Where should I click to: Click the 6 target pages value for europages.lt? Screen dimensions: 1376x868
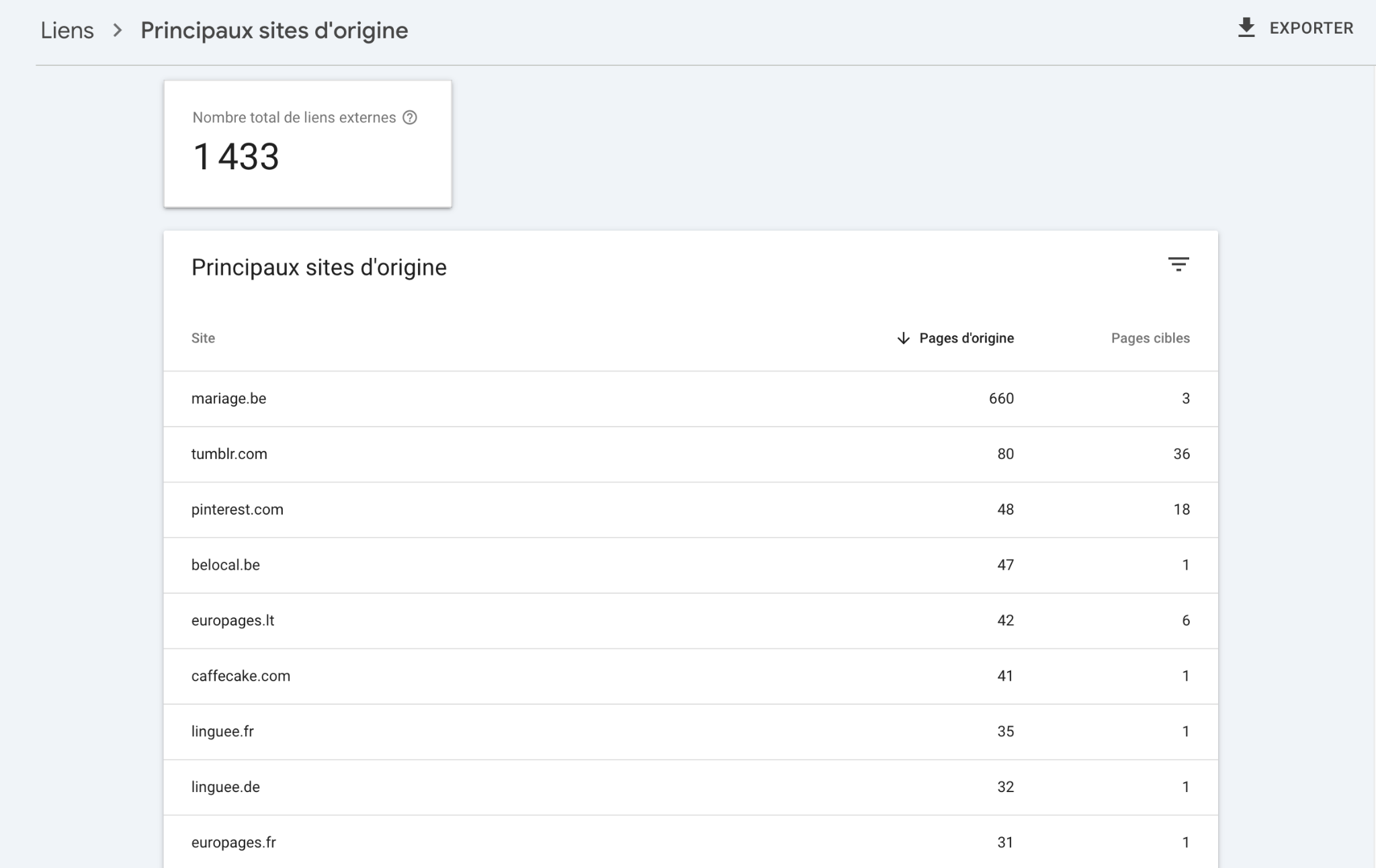click(1186, 621)
